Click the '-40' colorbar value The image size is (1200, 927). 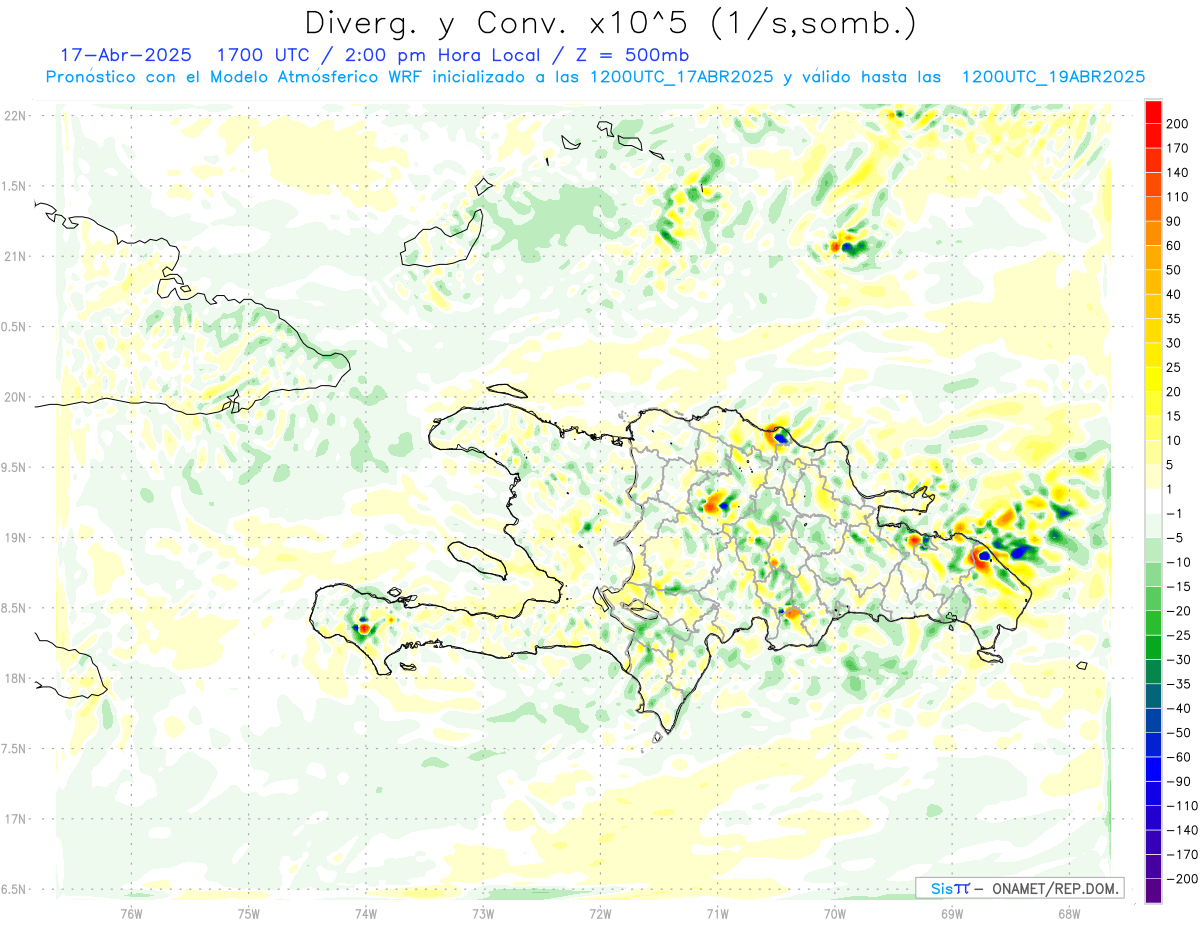[x=1180, y=709]
